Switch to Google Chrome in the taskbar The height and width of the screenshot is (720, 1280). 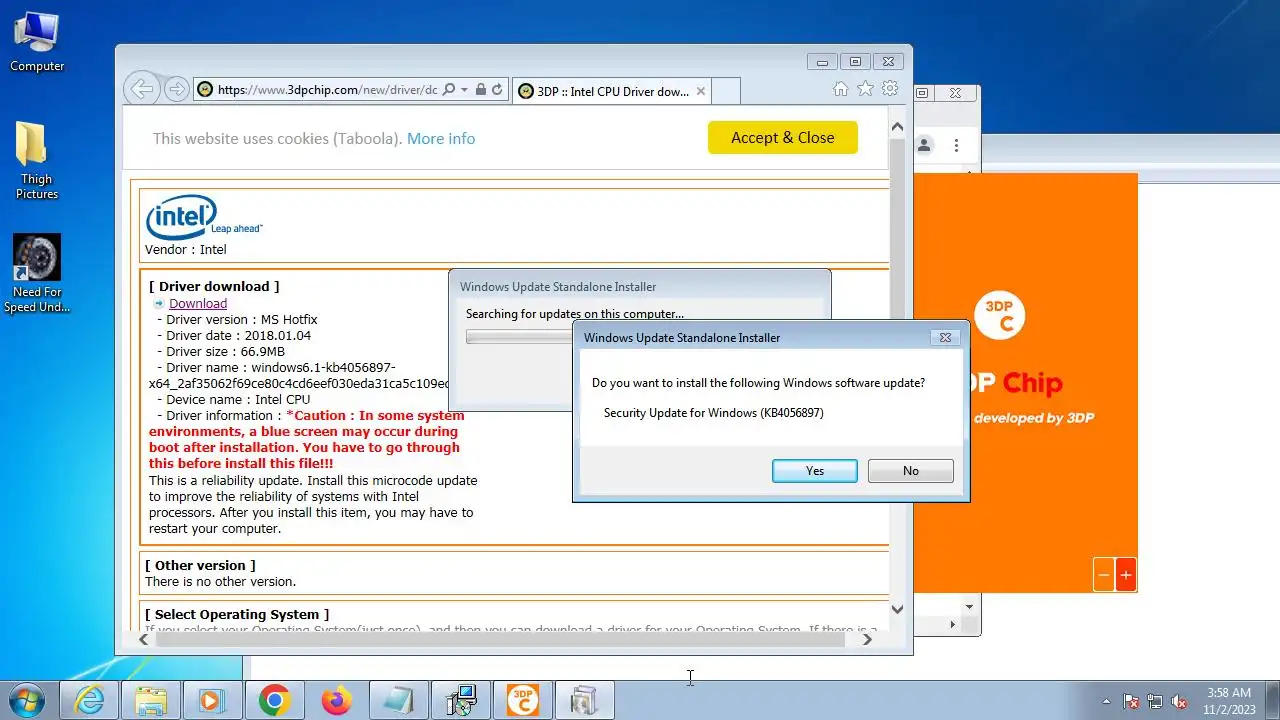(274, 701)
